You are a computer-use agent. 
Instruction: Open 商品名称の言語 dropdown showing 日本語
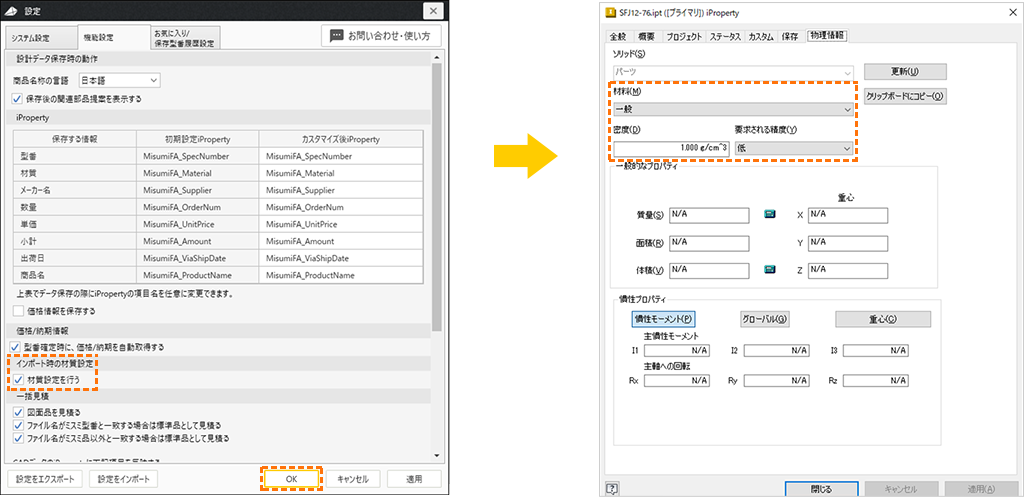(119, 80)
